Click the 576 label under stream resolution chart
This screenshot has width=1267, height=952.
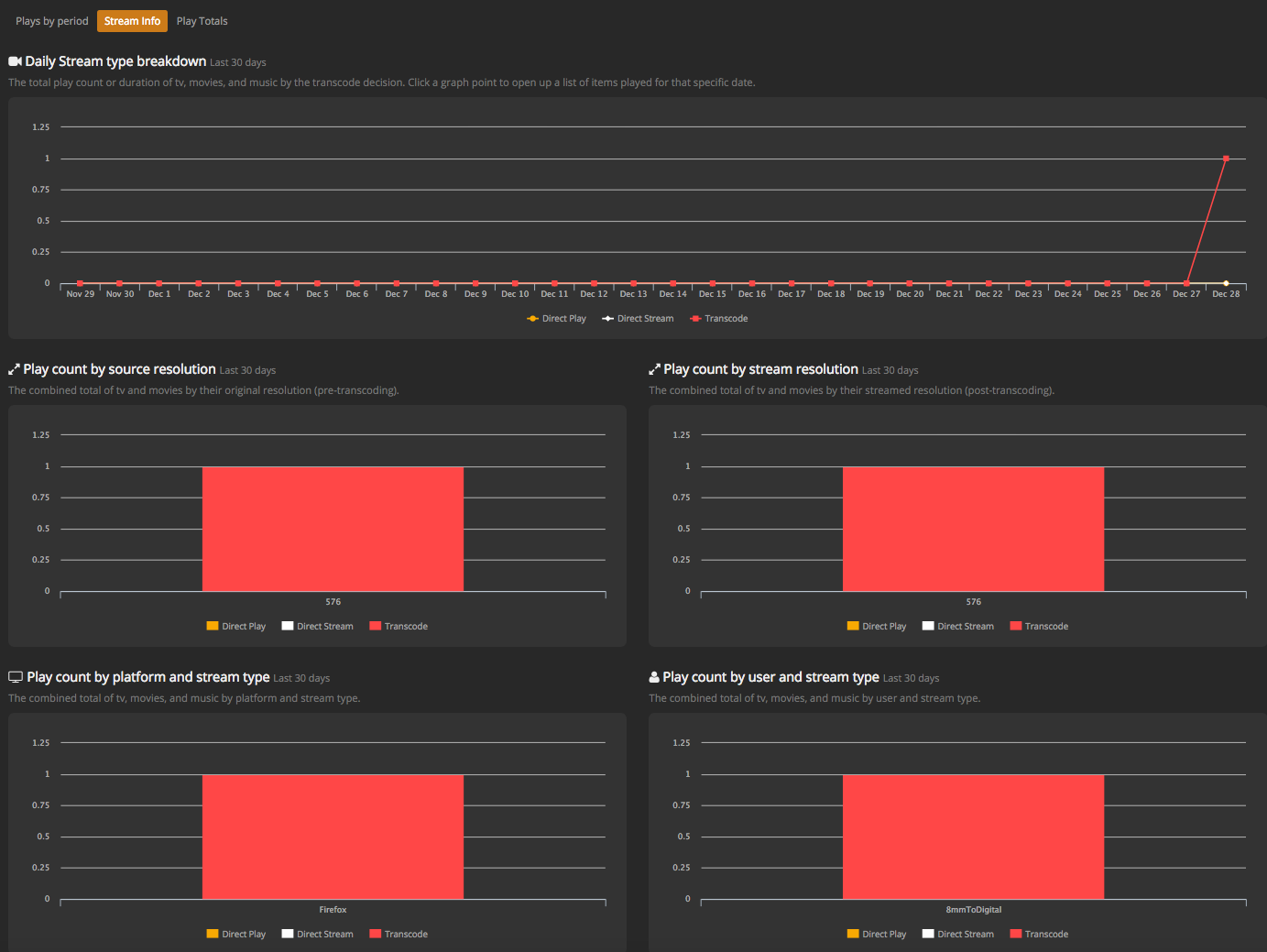(x=973, y=602)
